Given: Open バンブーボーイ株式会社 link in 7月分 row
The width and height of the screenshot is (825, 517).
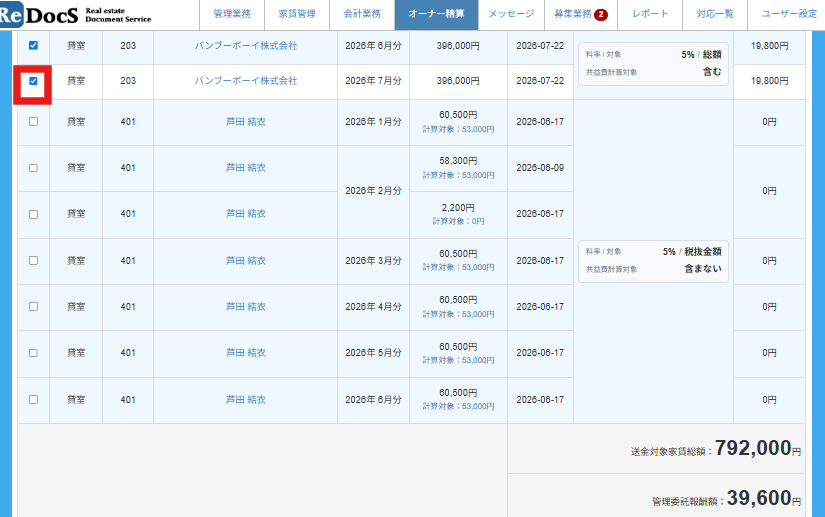Looking at the screenshot, I should tap(246, 80).
